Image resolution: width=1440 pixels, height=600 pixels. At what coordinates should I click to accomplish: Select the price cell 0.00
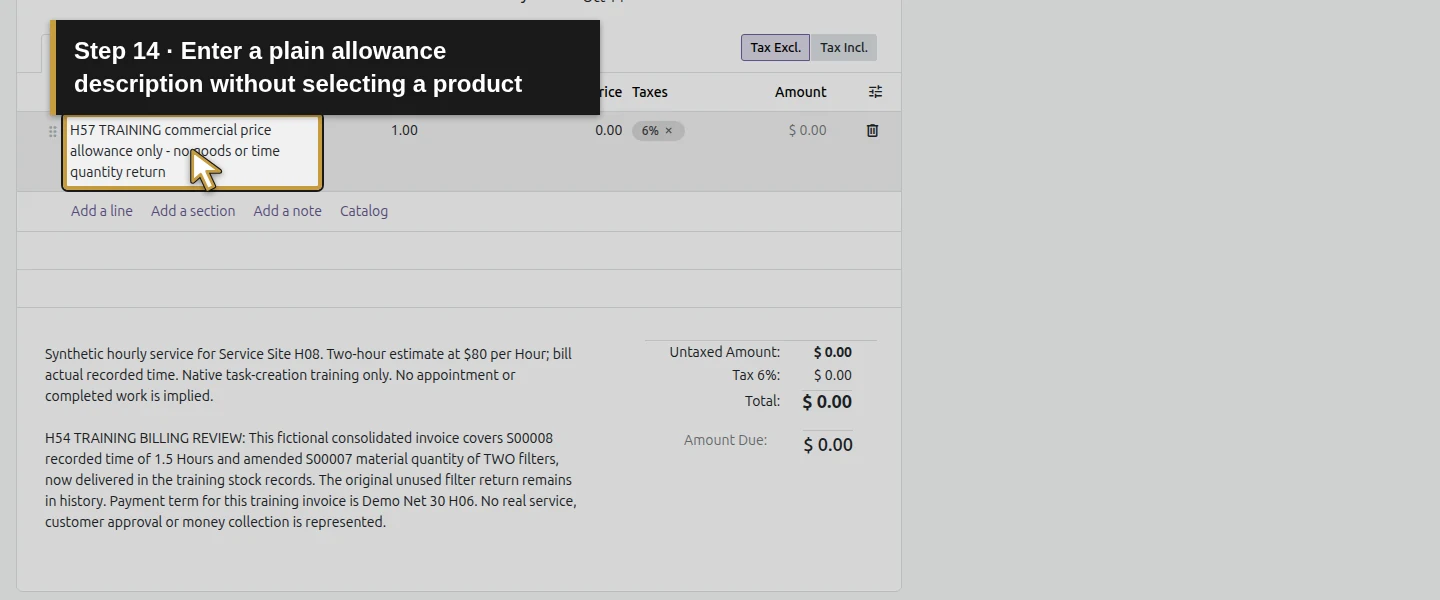click(x=608, y=130)
